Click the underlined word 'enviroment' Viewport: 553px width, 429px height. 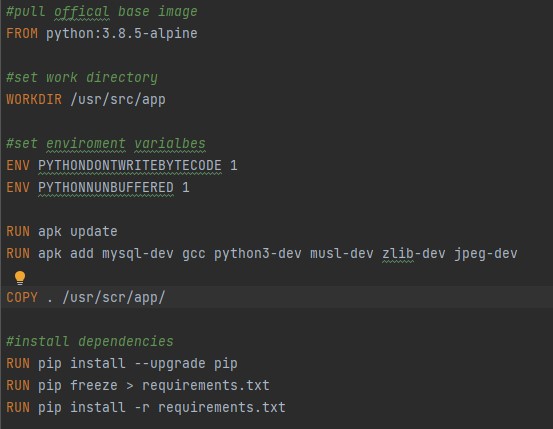click(86, 144)
